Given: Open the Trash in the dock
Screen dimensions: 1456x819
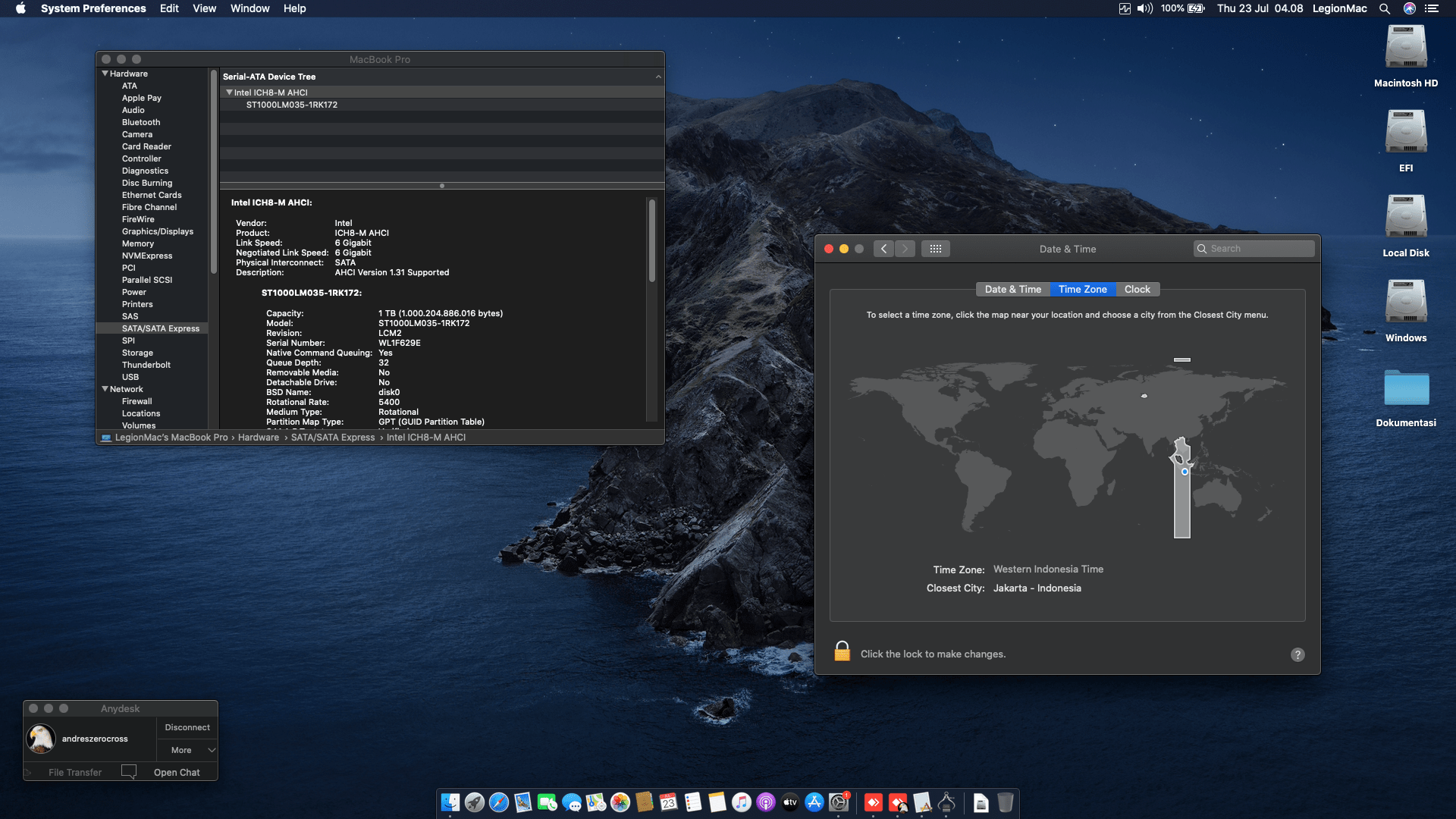Looking at the screenshot, I should coord(1006,802).
